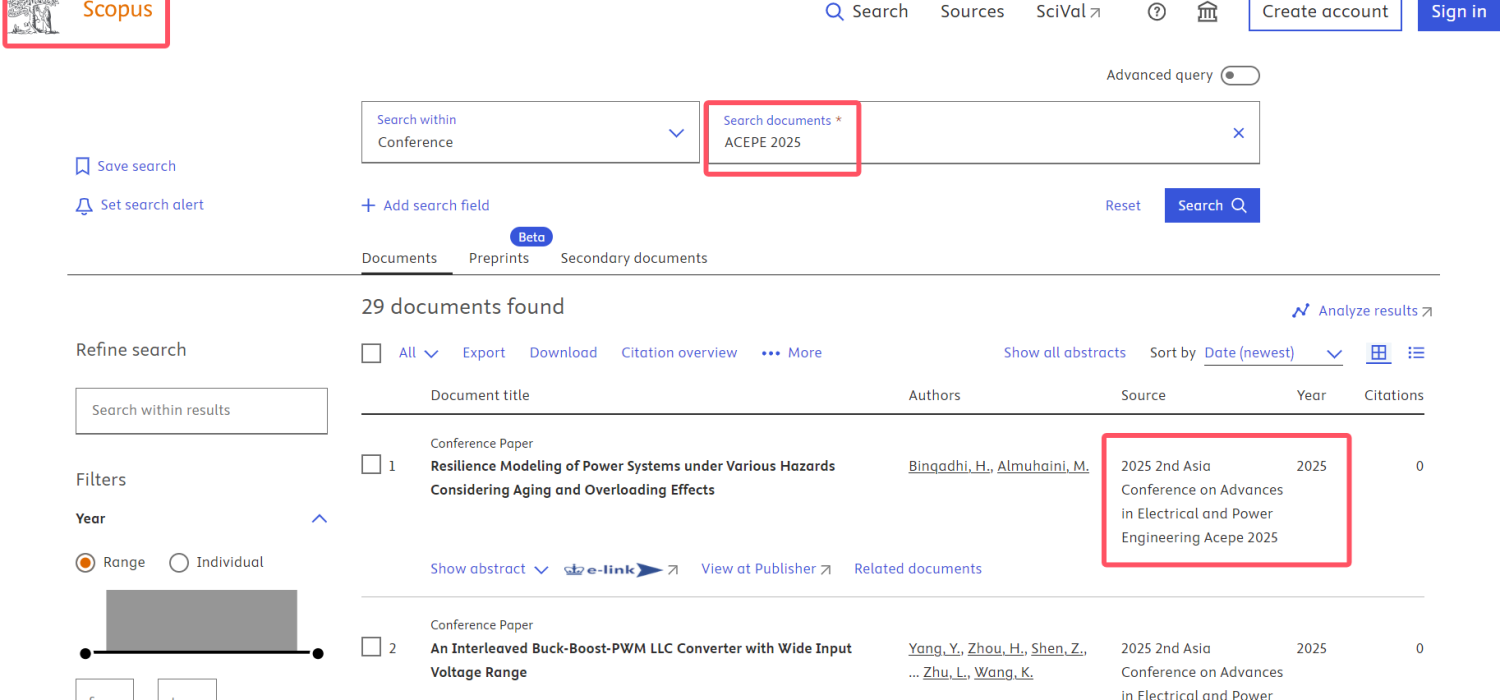The image size is (1500, 700).
Task: Open SciVal from top navigation
Action: 1068,12
